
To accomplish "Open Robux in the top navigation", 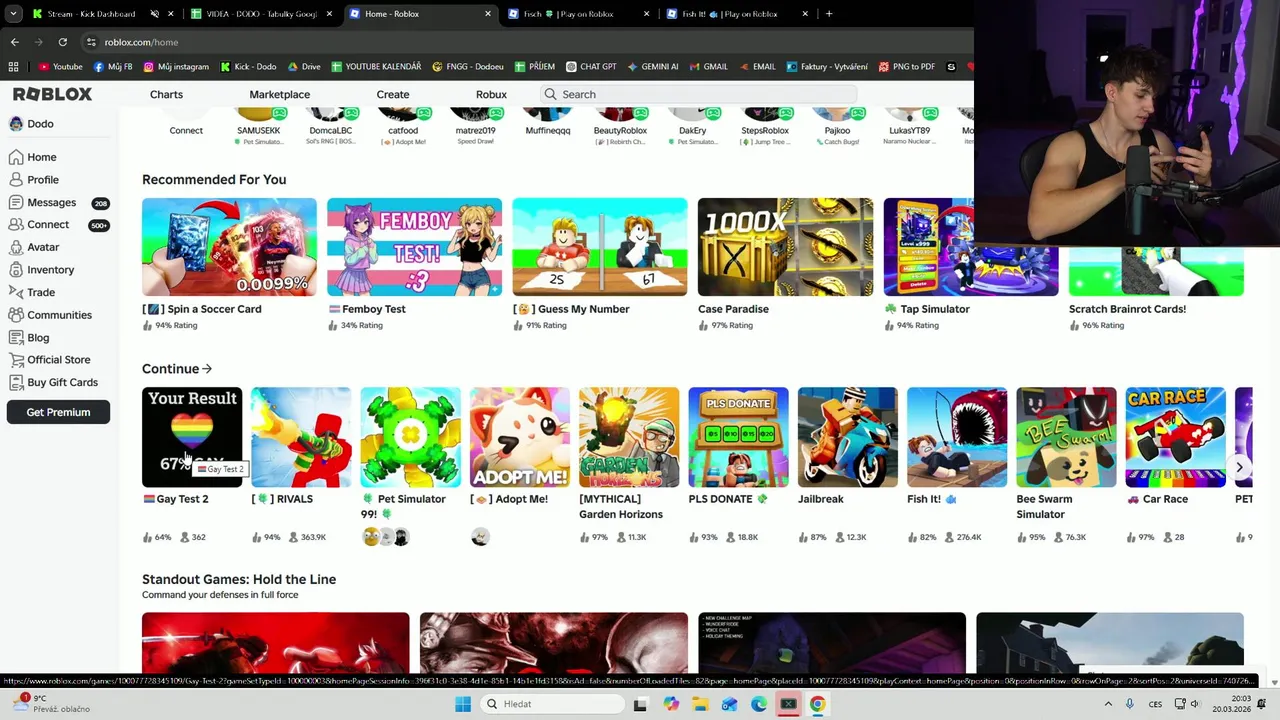I will (x=491, y=94).
